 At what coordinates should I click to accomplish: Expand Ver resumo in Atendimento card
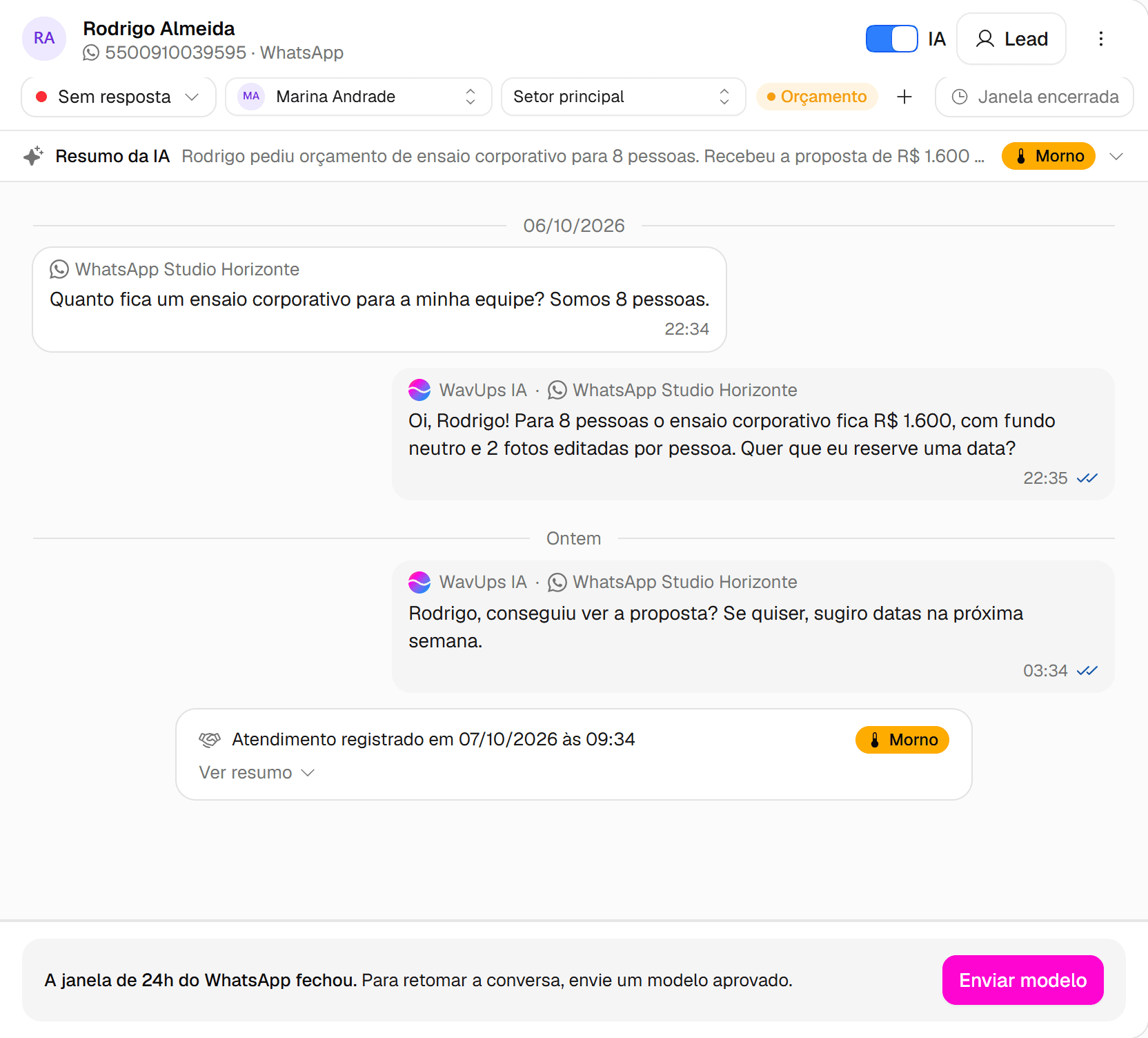click(x=257, y=772)
